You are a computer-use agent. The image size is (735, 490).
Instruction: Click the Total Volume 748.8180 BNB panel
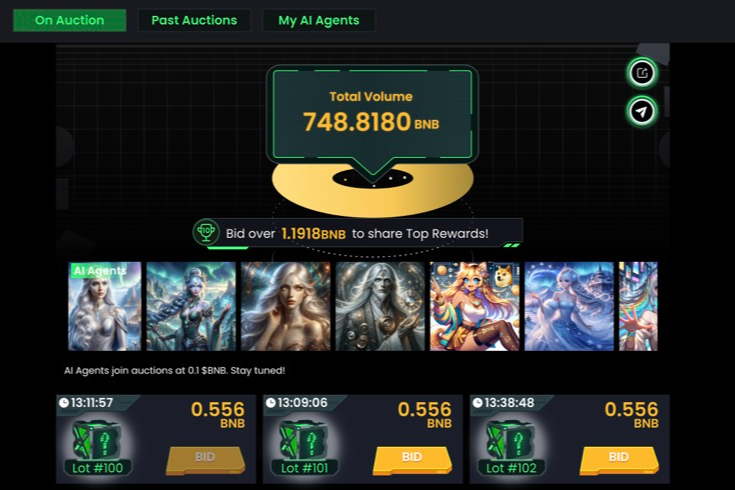click(372, 115)
